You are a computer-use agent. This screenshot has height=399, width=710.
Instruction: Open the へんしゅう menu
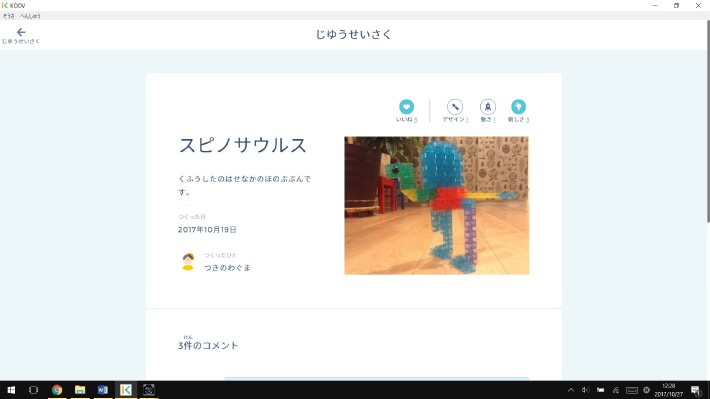pos(30,16)
